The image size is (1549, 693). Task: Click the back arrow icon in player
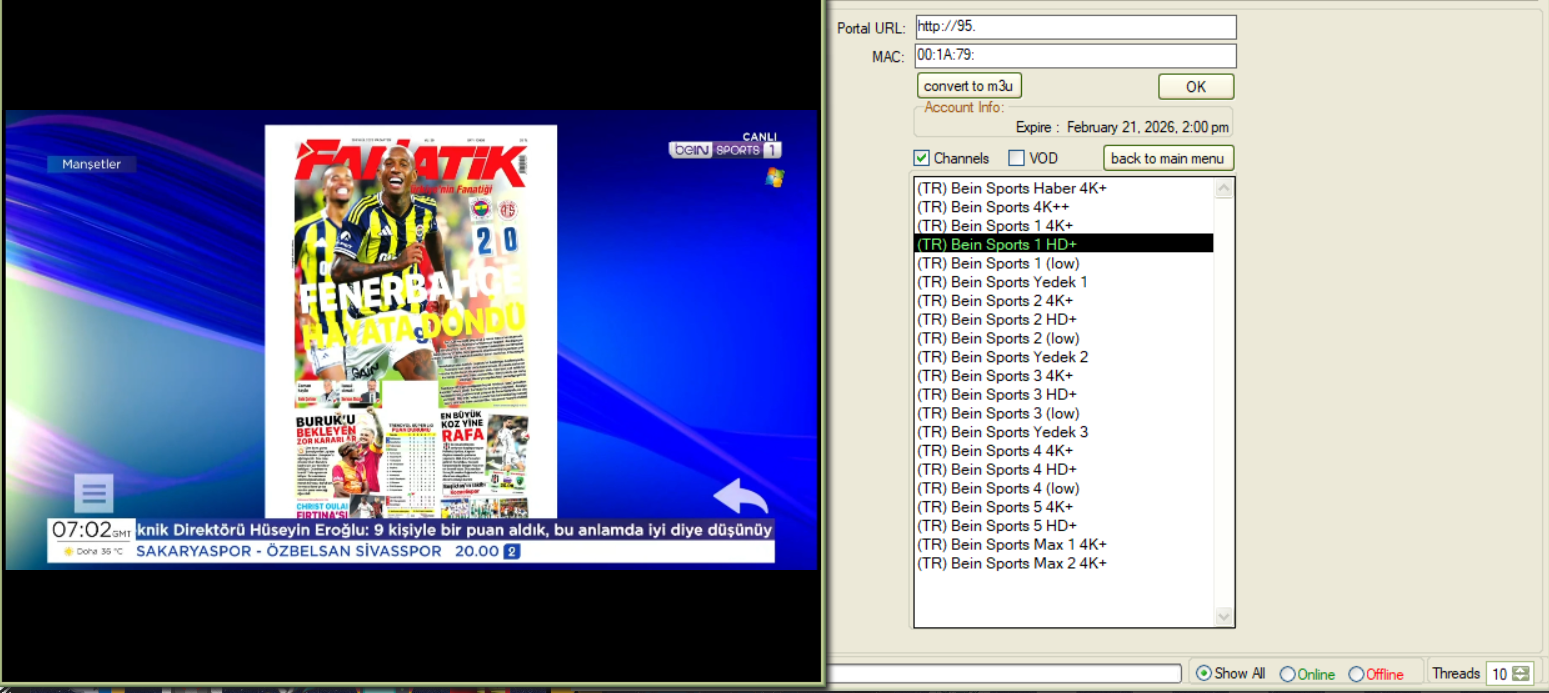coord(740,497)
